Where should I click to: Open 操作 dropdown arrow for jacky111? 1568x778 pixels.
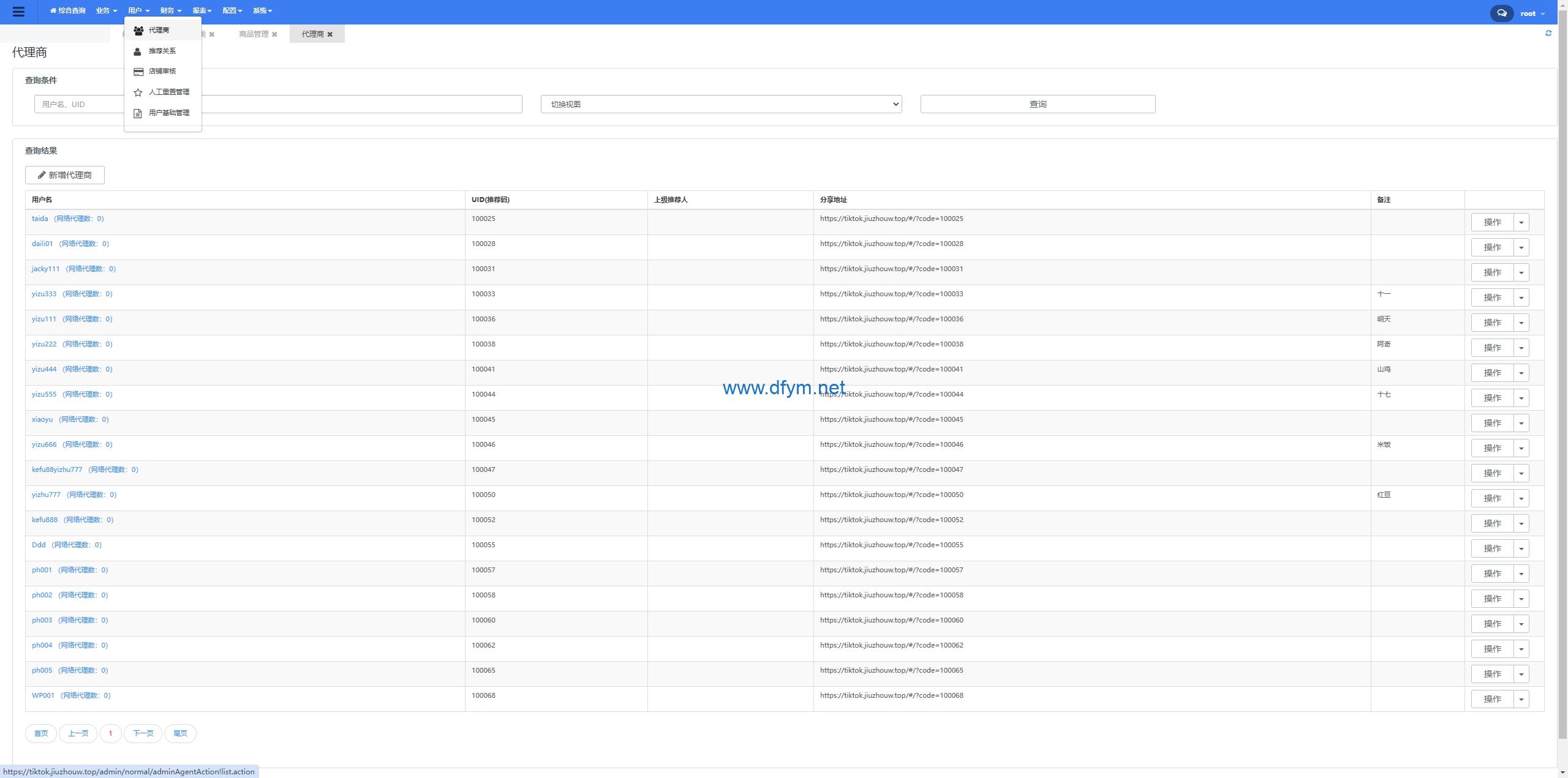(1521, 272)
